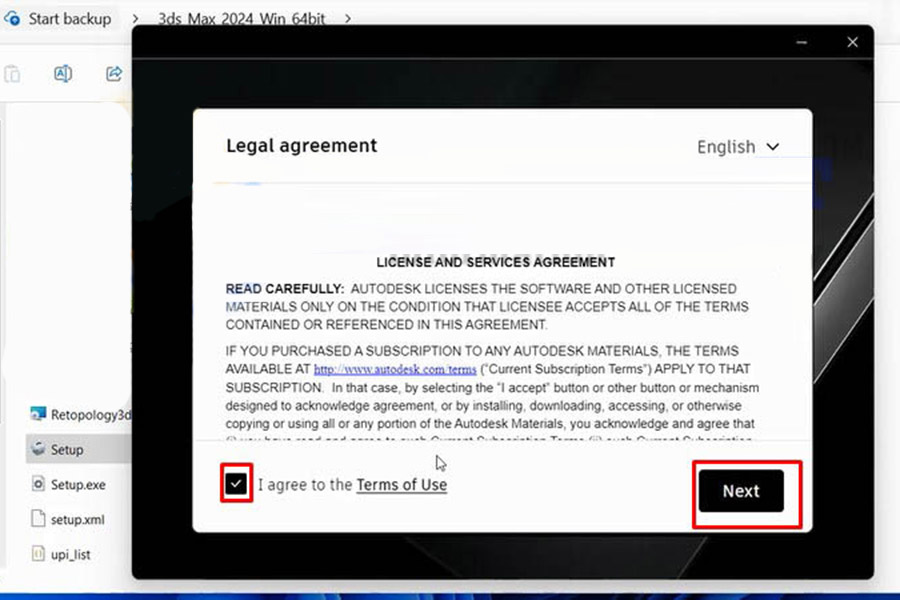Expand chevron after 3ds_Max_2024_Win_64bit breadcrumb

point(347,18)
